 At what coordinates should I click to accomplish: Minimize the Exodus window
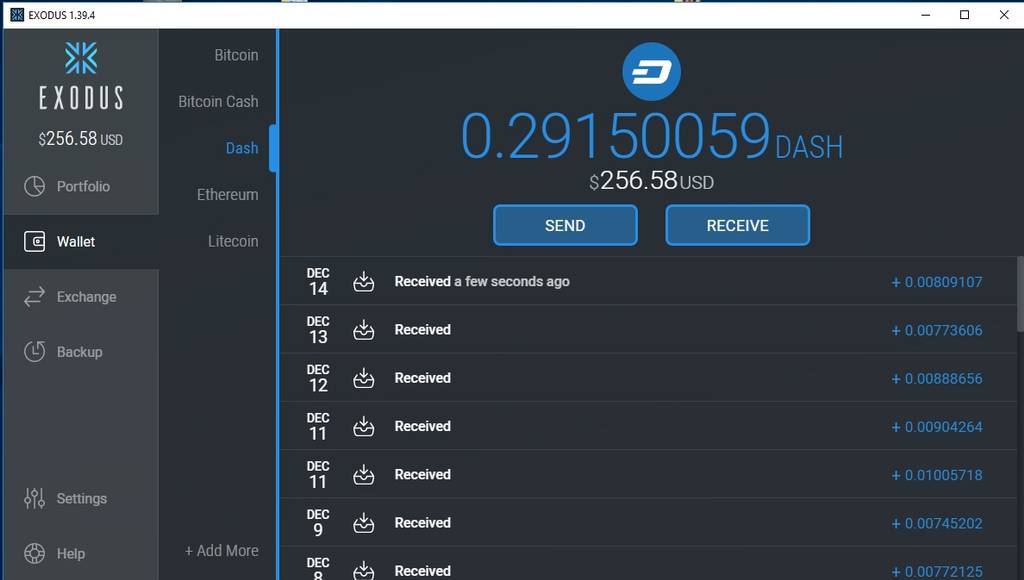tap(925, 14)
